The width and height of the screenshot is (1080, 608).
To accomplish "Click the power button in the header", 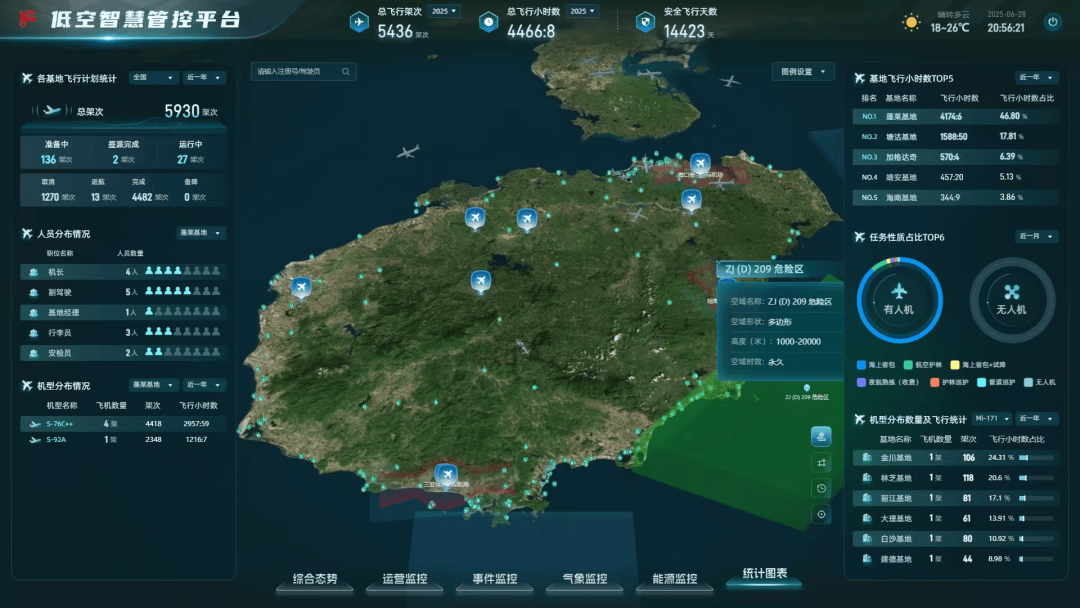I will [1052, 22].
